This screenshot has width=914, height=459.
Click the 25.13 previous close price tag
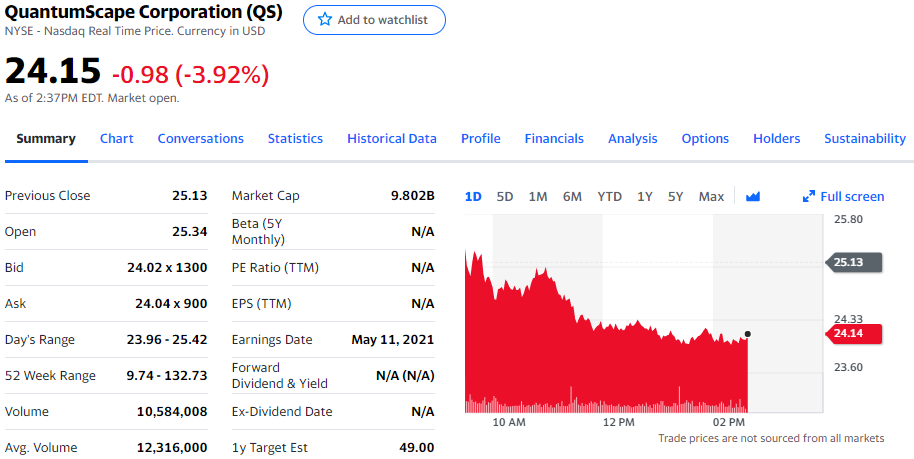pos(854,262)
